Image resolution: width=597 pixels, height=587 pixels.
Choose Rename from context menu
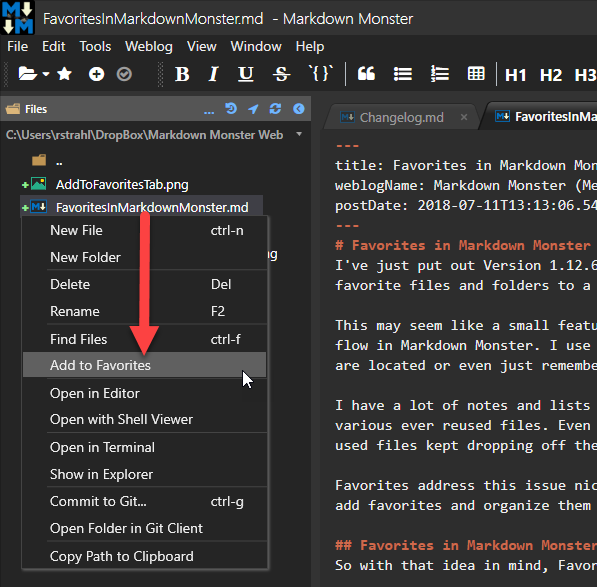145,311
